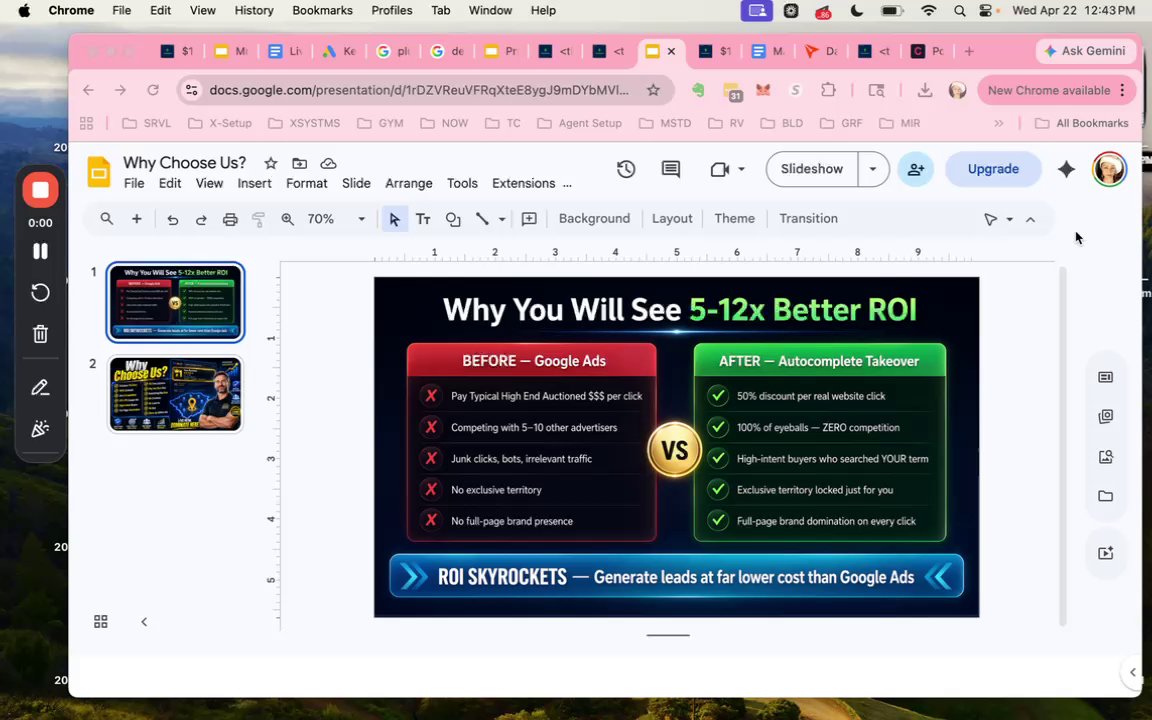The height and width of the screenshot is (720, 1152).
Task: Open the File menu in Slides
Action: [134, 184]
